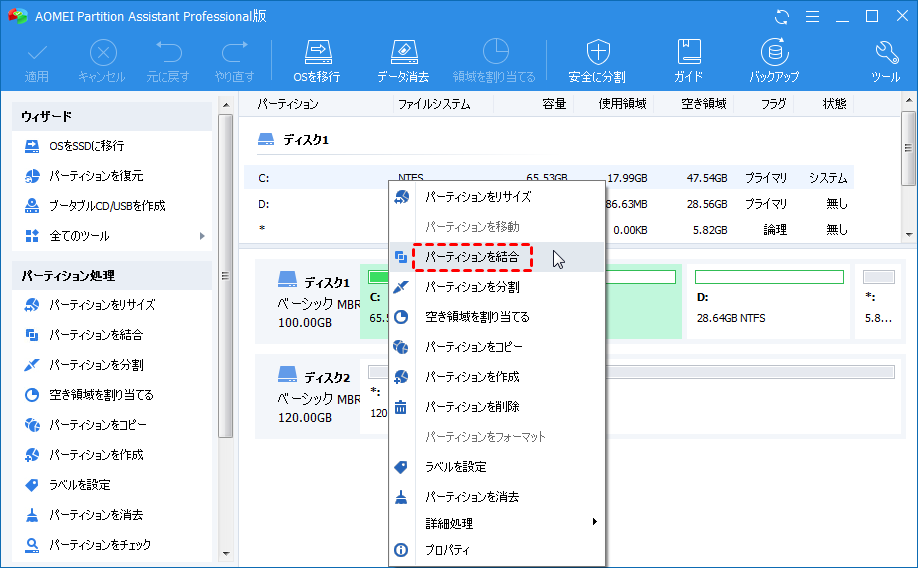Select 空き領域を割り当てる in context menu
918x568 pixels.
click(x=497, y=317)
